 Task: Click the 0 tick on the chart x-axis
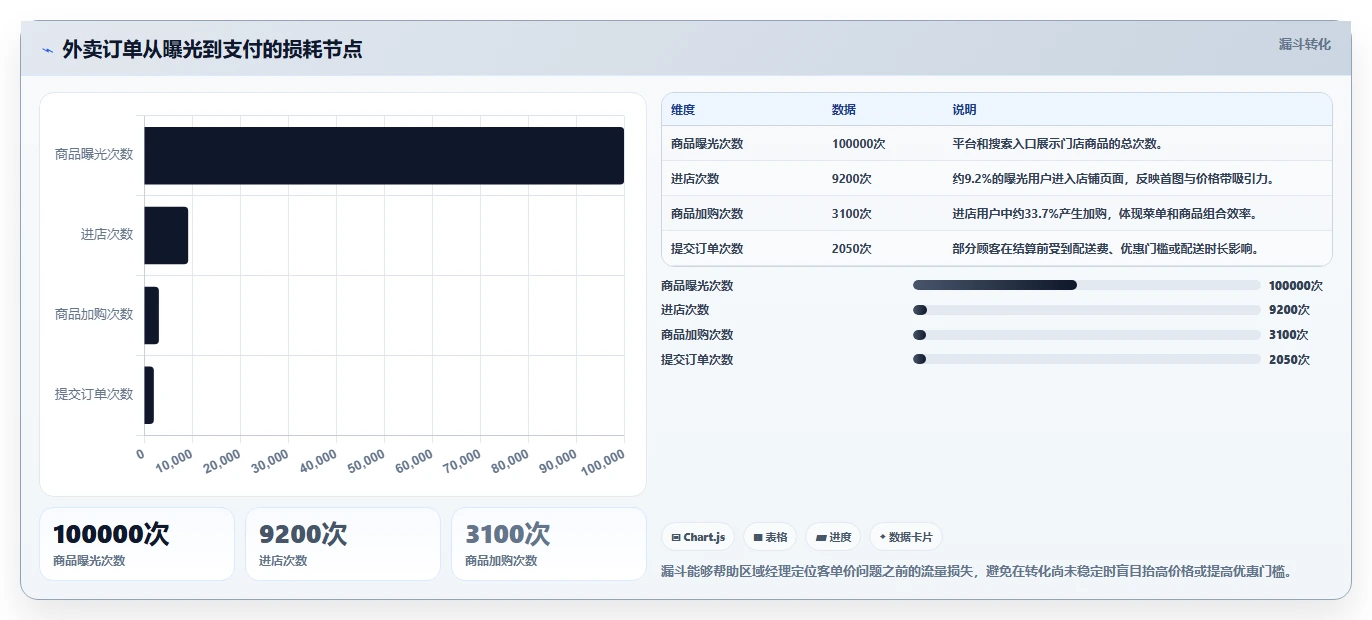[x=141, y=454]
